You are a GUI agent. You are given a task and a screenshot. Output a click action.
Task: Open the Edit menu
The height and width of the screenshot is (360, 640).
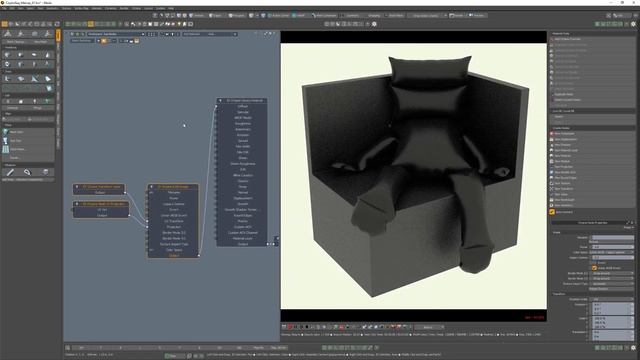(12, 8)
